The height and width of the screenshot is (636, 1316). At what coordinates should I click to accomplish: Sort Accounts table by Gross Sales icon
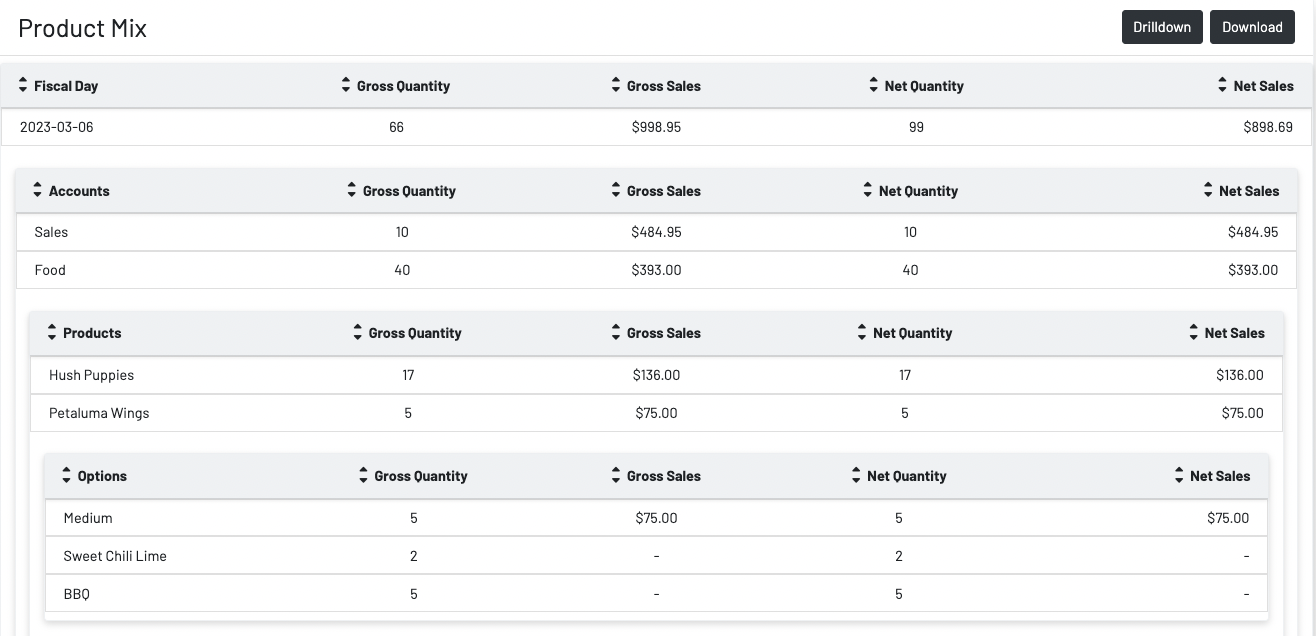tap(616, 190)
